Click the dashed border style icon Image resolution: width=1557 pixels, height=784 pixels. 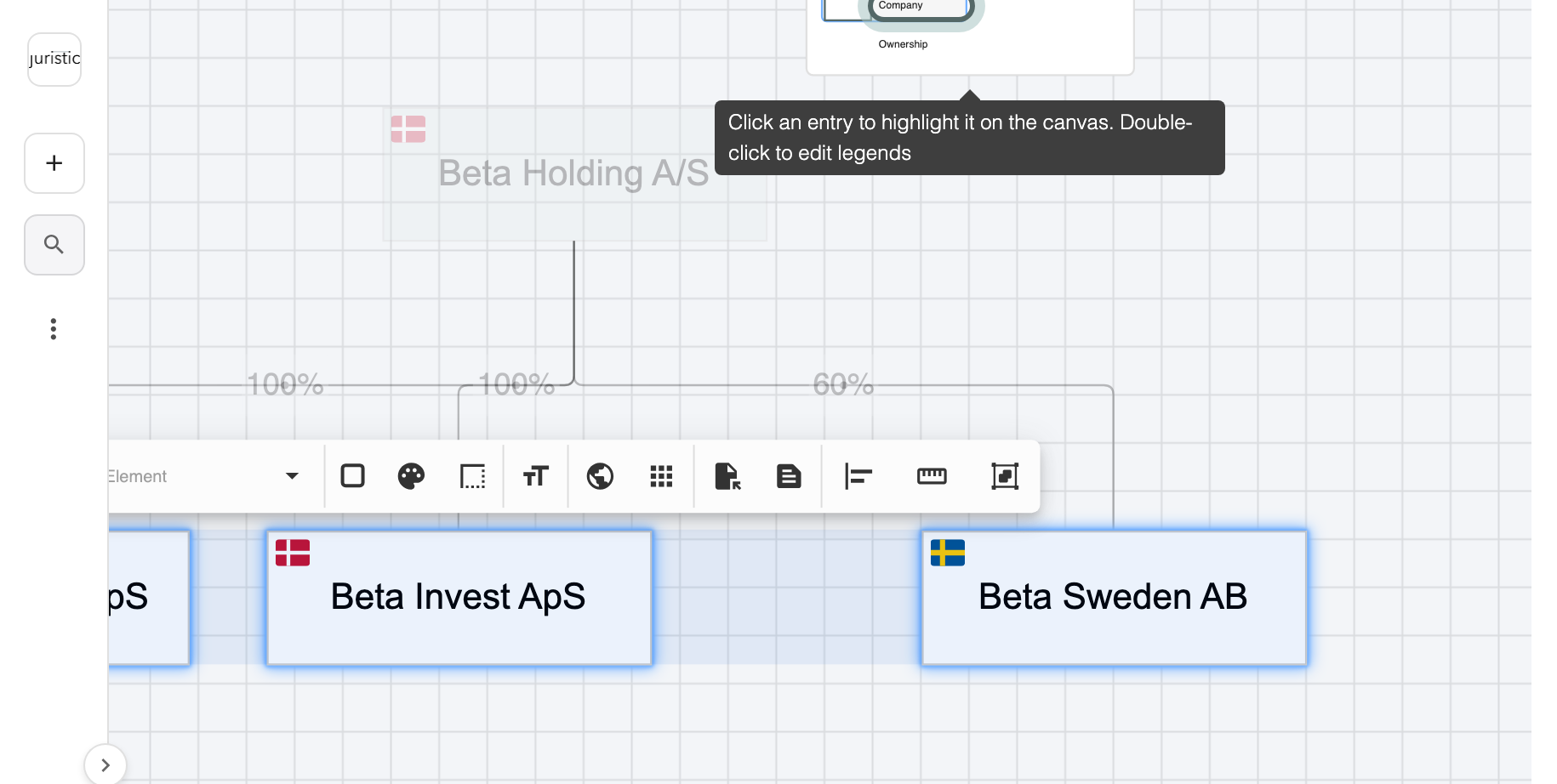pyautogui.click(x=472, y=476)
